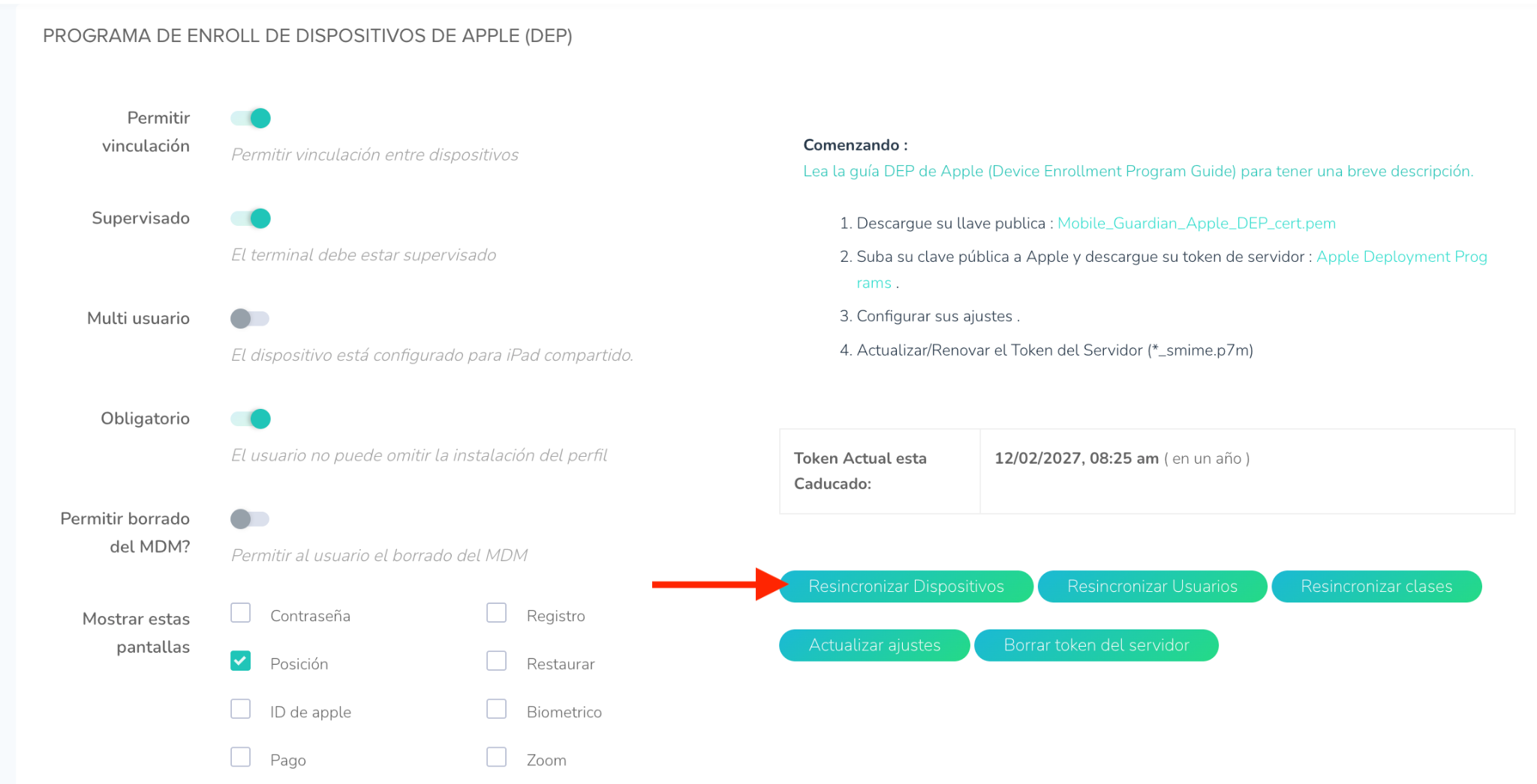1537x784 pixels.
Task: Toggle the Permitir vinculación switch
Action: coord(251,118)
